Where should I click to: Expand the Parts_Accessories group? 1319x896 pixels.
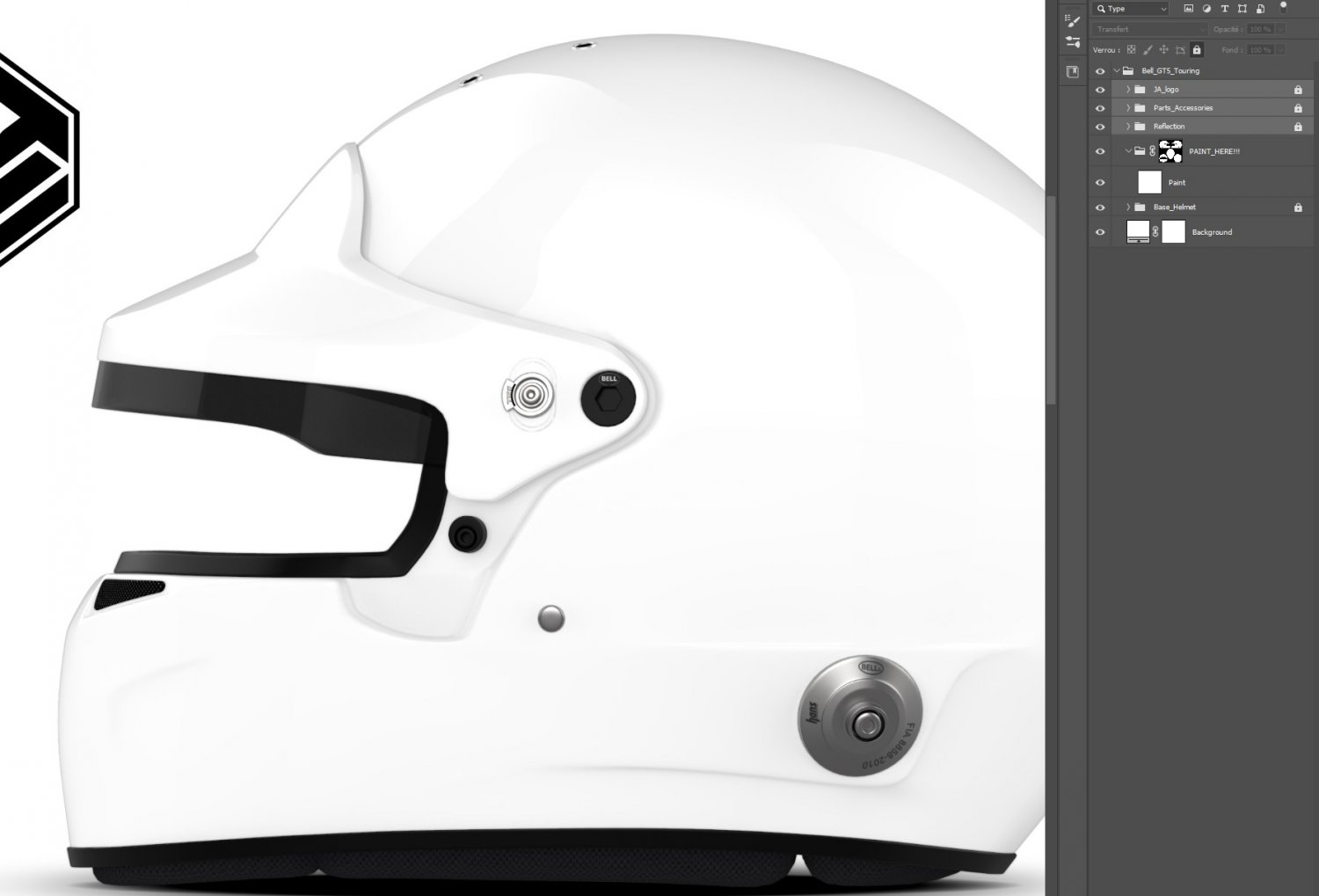[1127, 107]
